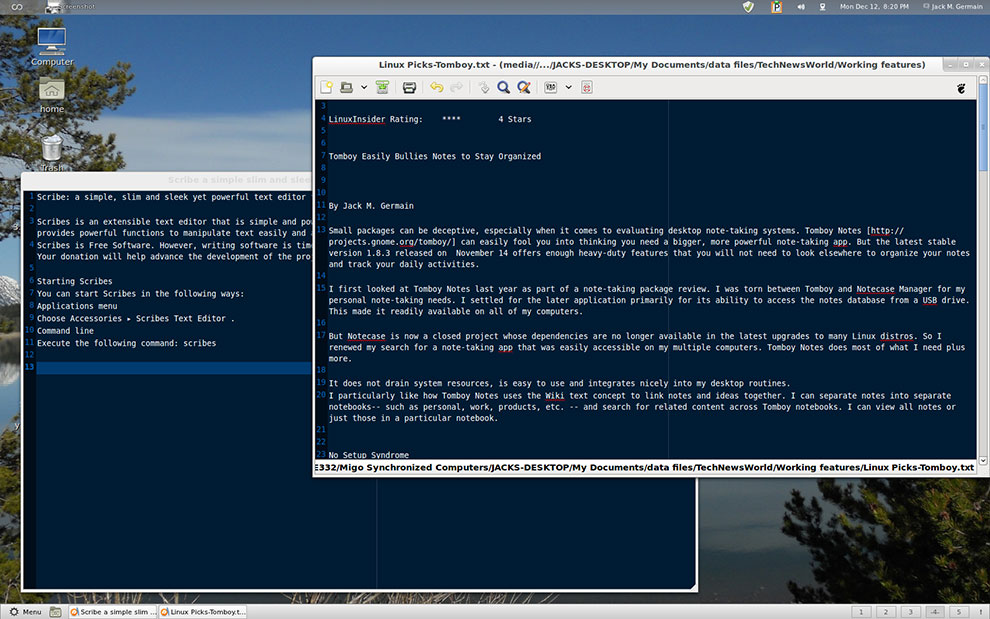Click the 'By Jack M. Germain' byline
This screenshot has width=990, height=619.
371,205
